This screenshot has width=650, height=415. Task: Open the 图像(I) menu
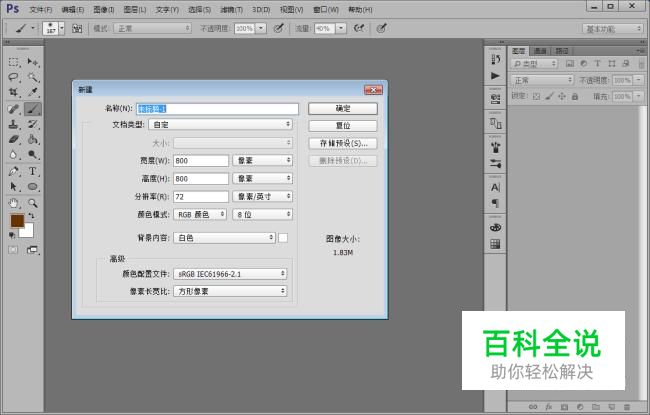coord(104,9)
